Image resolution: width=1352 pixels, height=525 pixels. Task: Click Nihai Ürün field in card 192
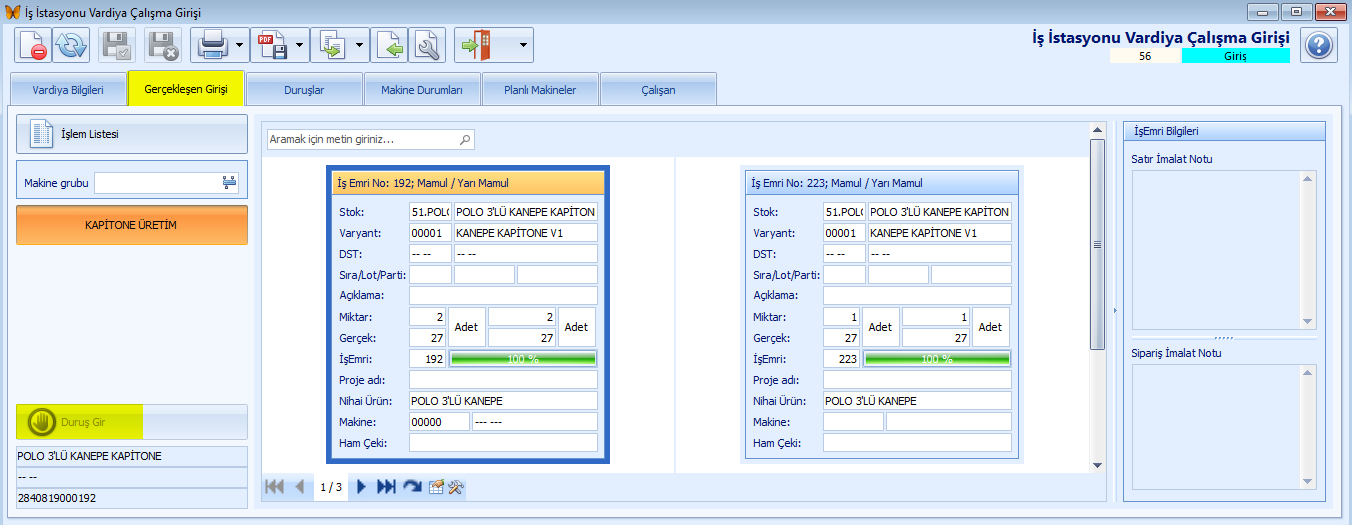pyautogui.click(x=503, y=401)
